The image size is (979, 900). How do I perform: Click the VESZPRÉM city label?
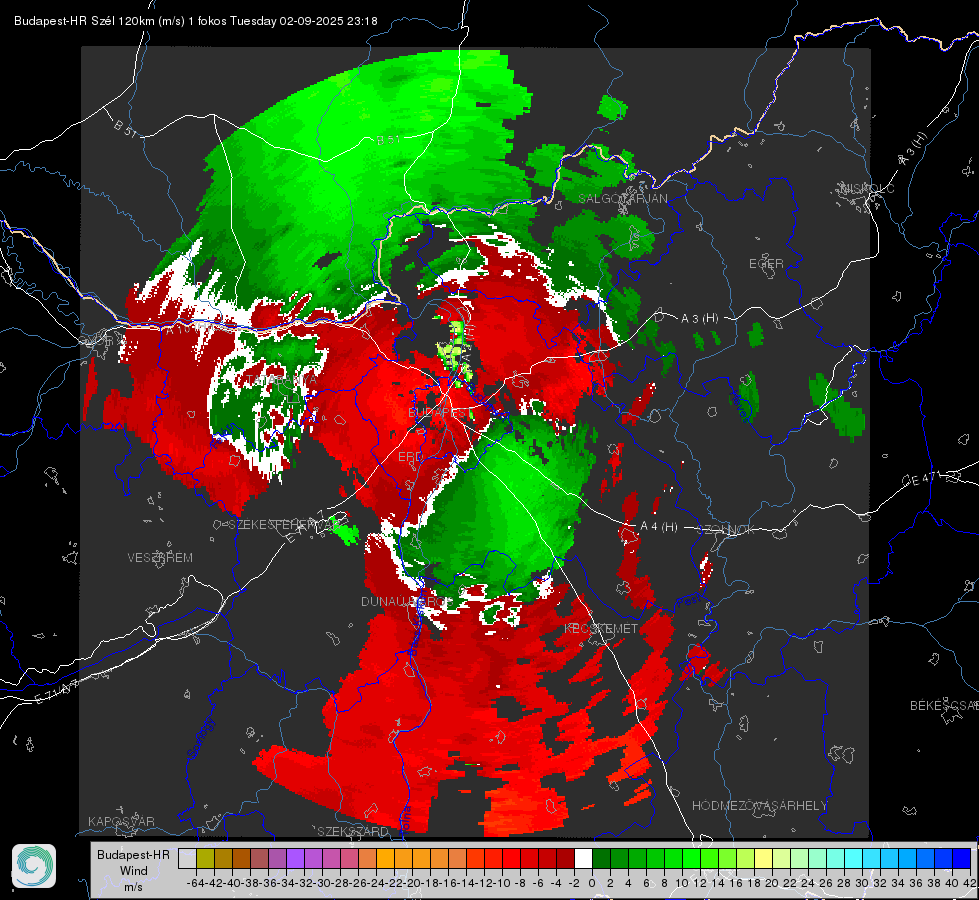coord(160,558)
